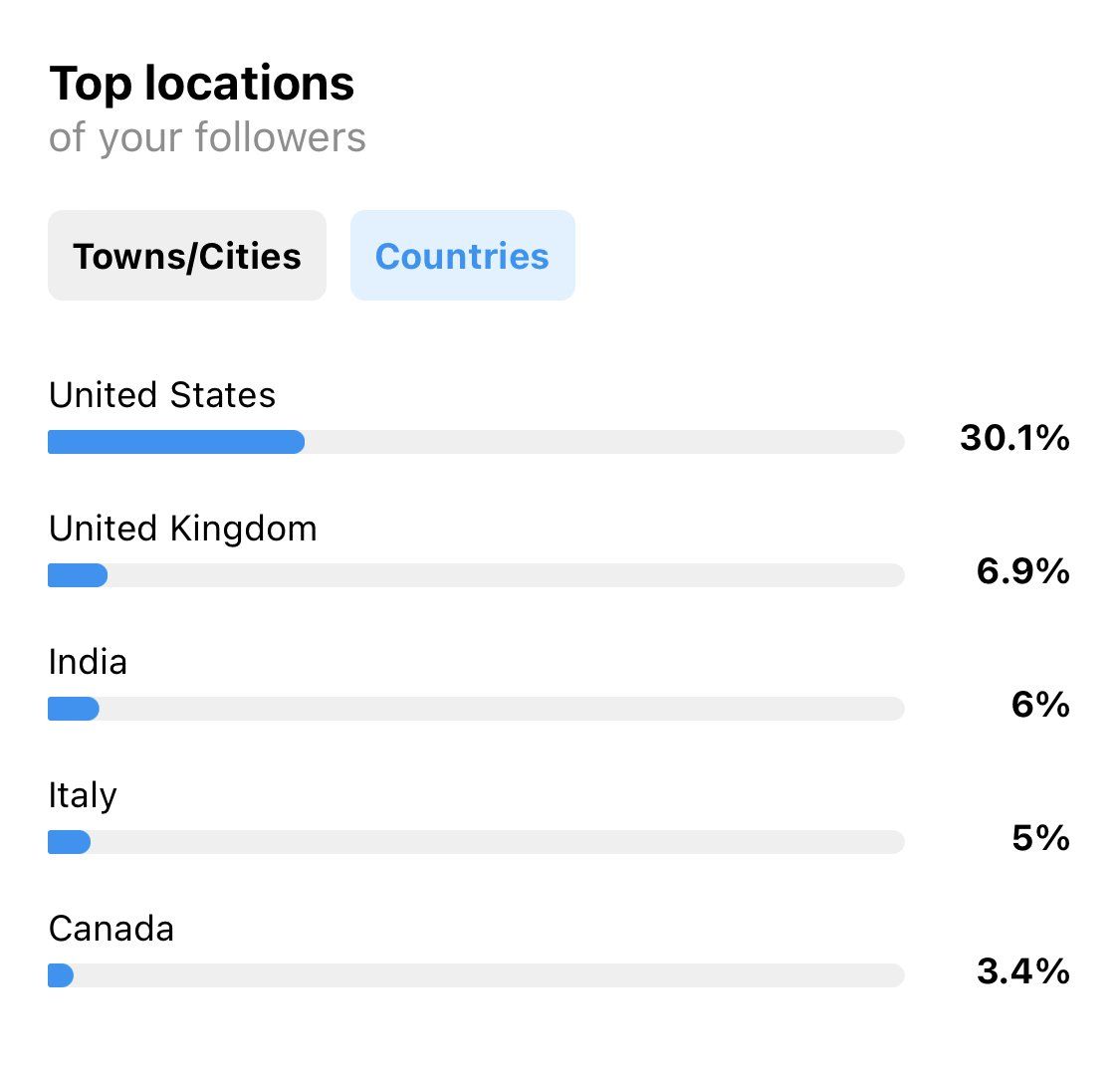Select the United Kingdom country label
This screenshot has height=1067, width=1120.
tap(183, 529)
